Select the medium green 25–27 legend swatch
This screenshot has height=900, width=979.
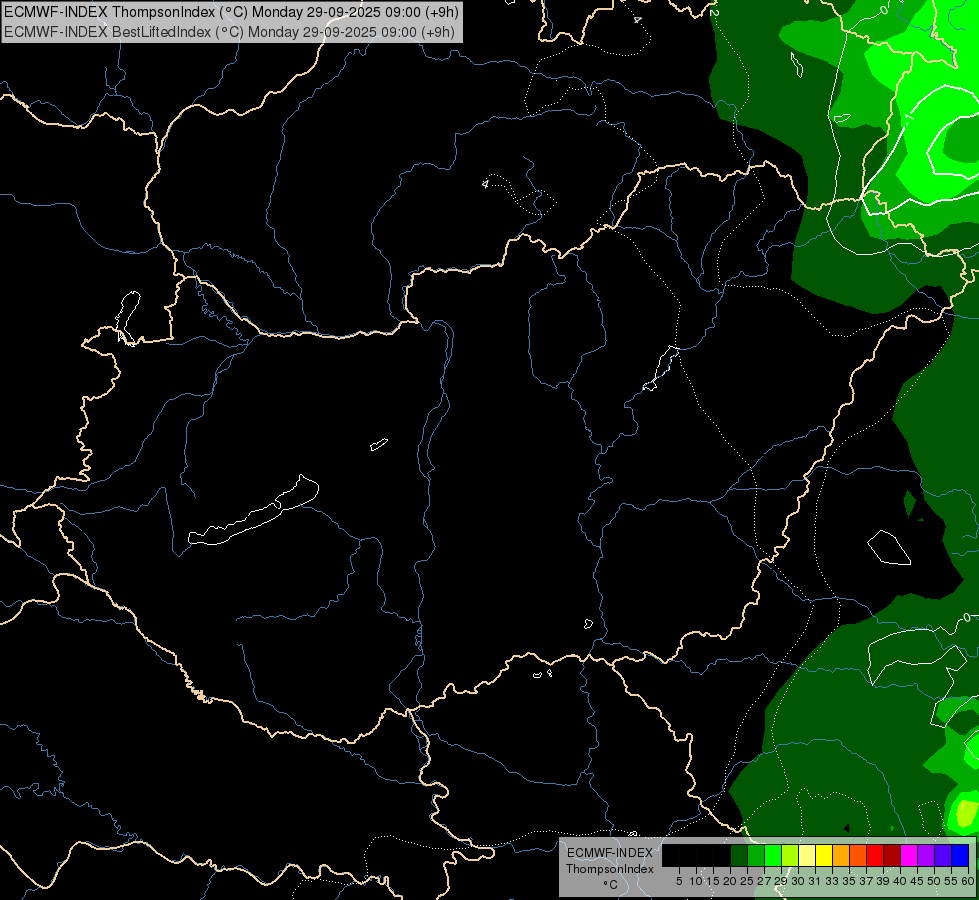click(x=756, y=855)
